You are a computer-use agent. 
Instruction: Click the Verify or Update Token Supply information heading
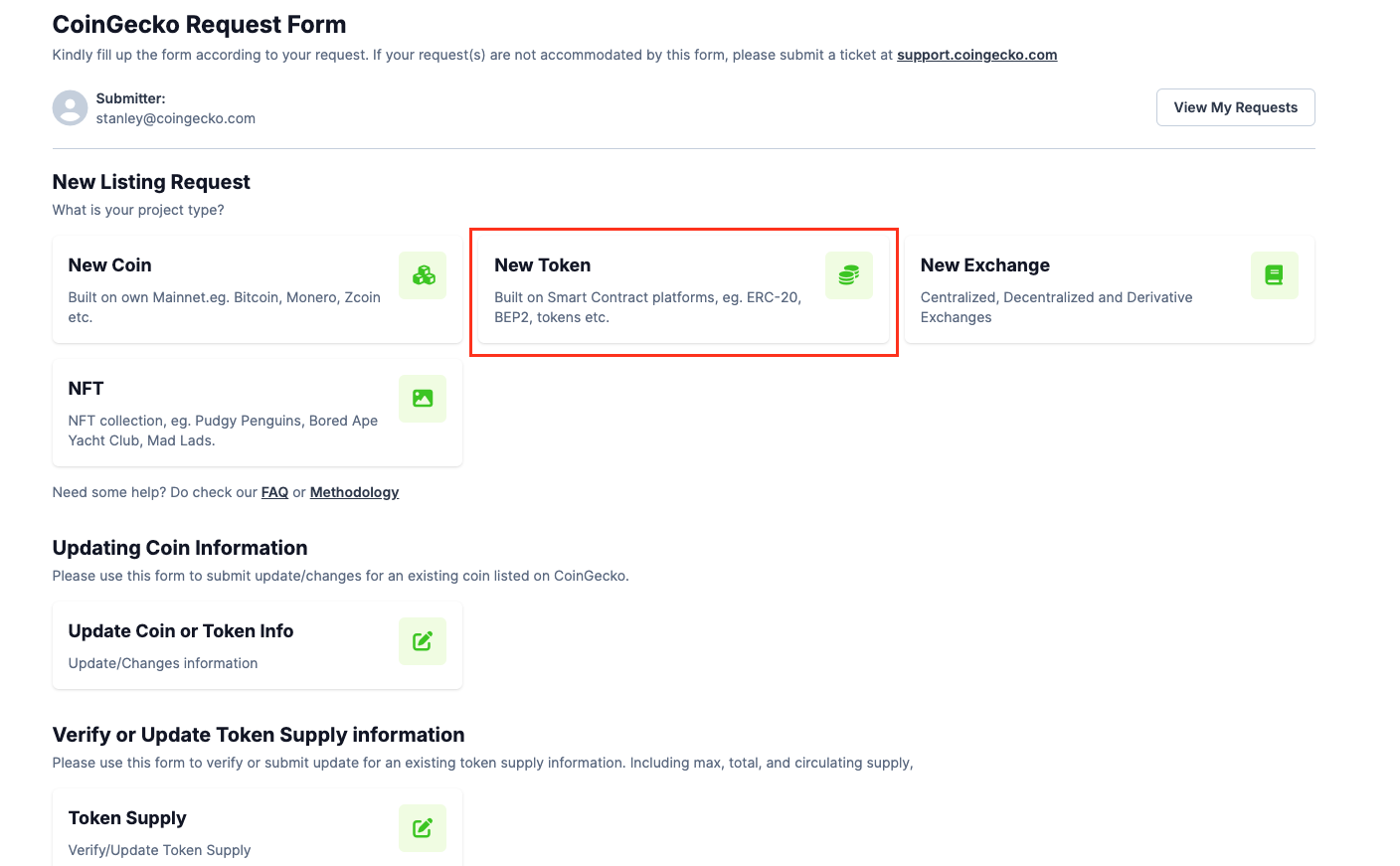(x=259, y=735)
